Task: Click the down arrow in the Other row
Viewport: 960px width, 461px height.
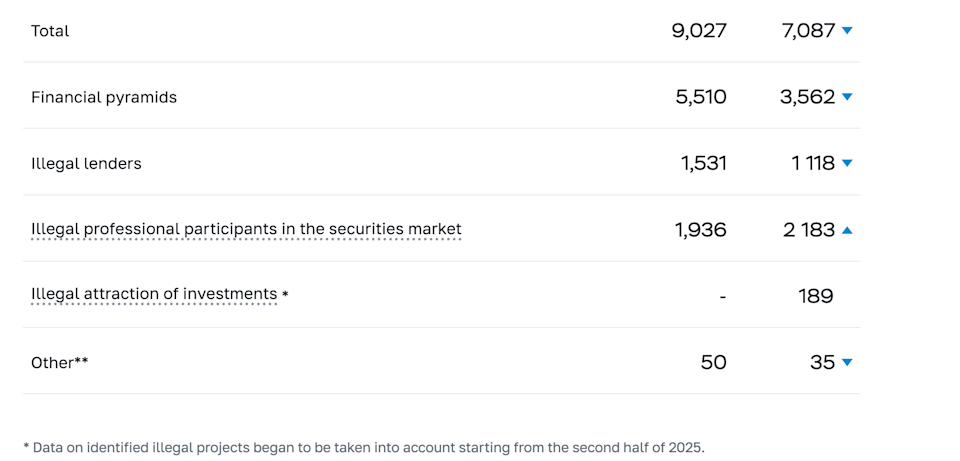Action: tap(847, 363)
